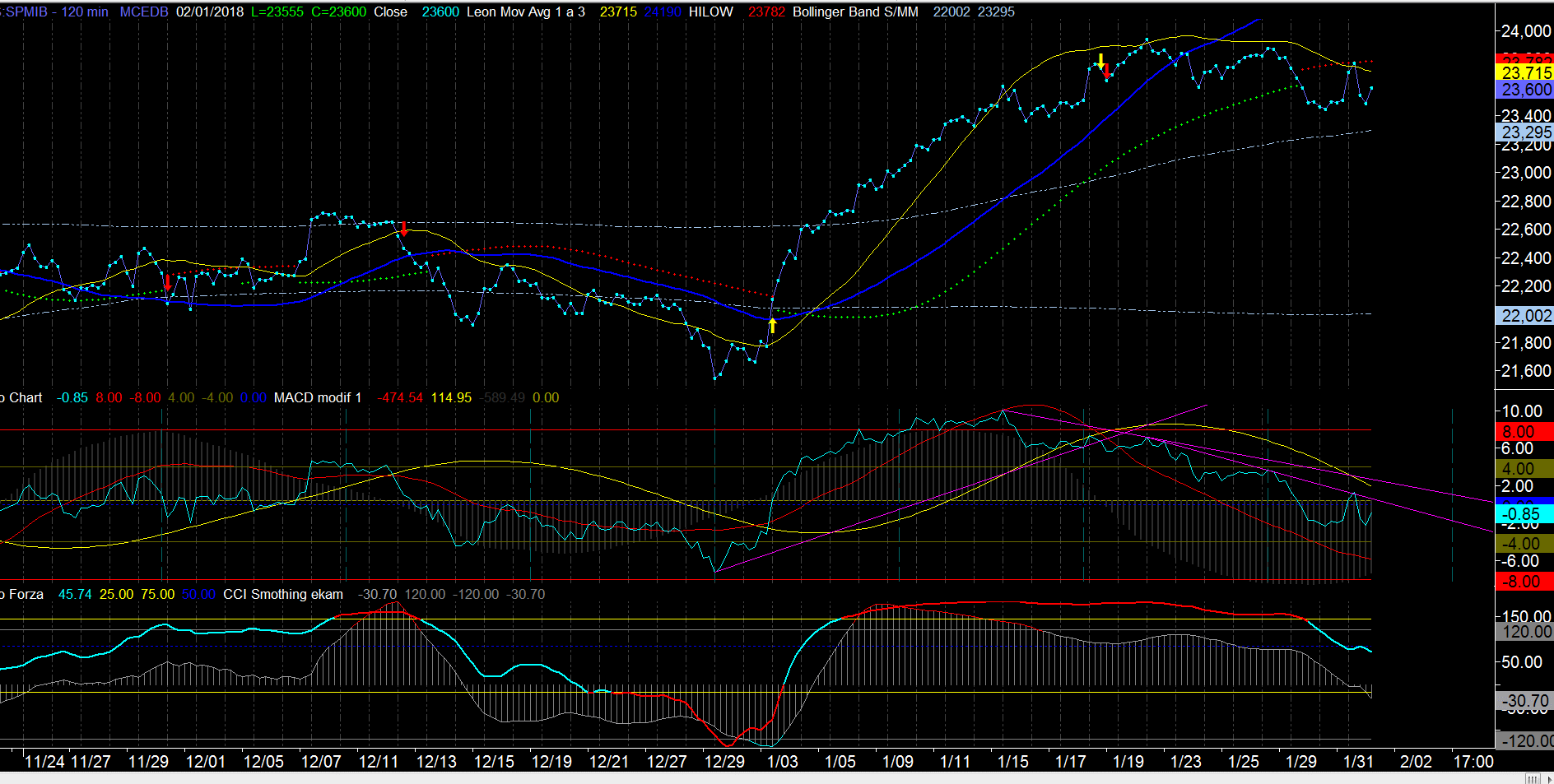Click the 24,000 price axis label
Viewport: 1554px width, 784px height.
click(x=1526, y=31)
